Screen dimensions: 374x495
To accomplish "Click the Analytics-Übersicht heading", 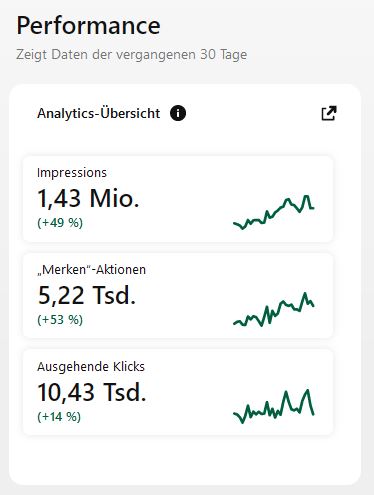I will 99,113.
